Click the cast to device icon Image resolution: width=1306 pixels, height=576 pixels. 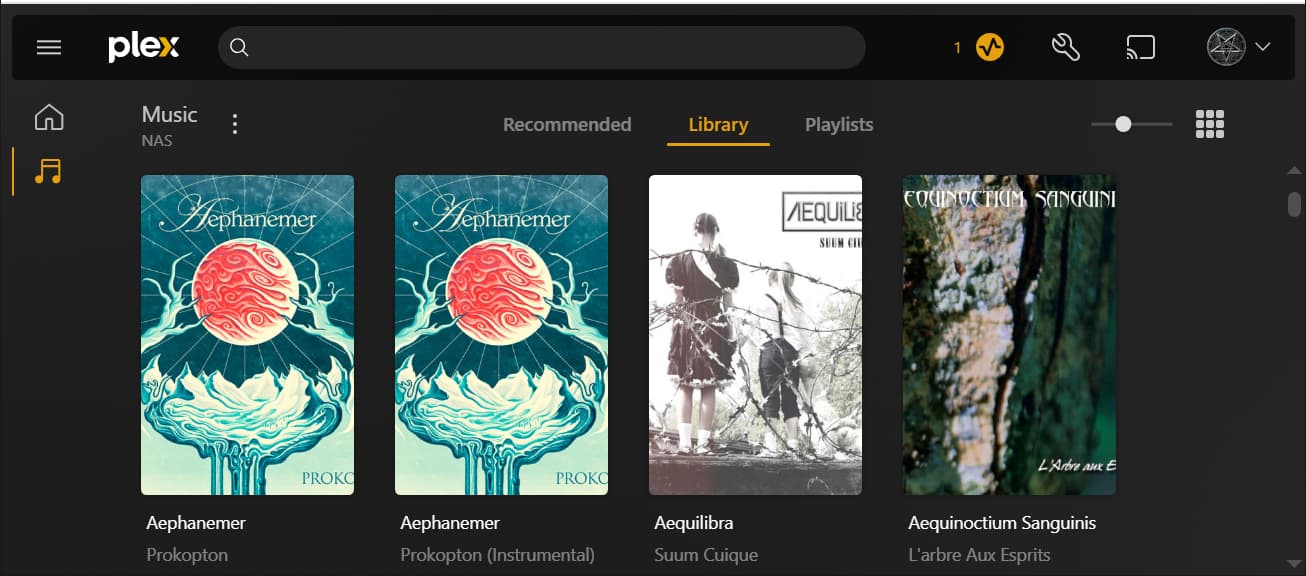coord(1140,47)
